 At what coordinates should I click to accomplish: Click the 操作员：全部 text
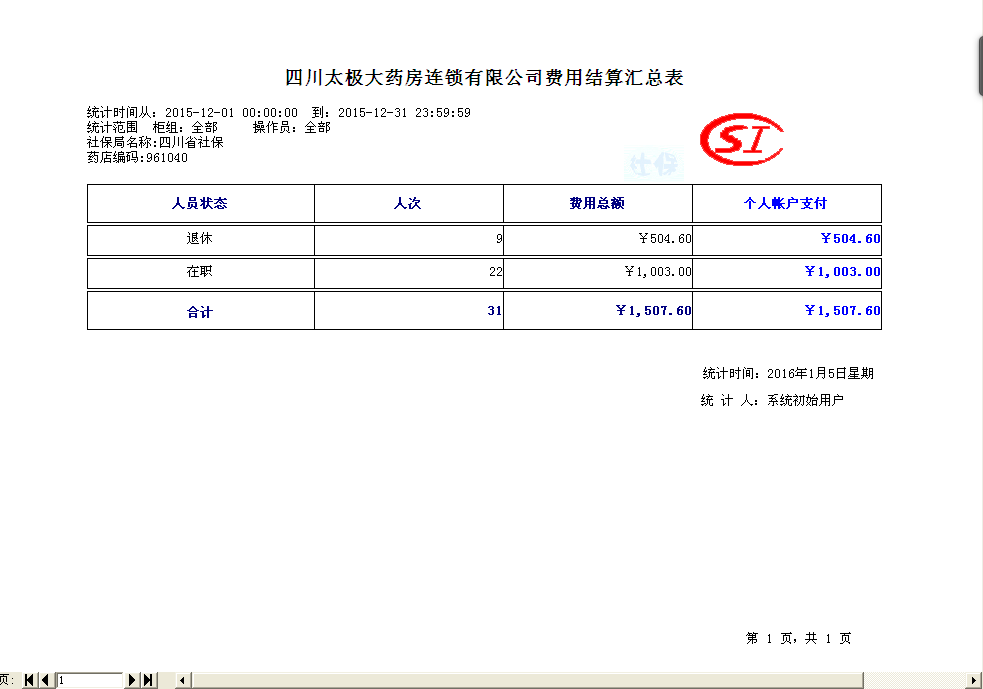point(292,128)
